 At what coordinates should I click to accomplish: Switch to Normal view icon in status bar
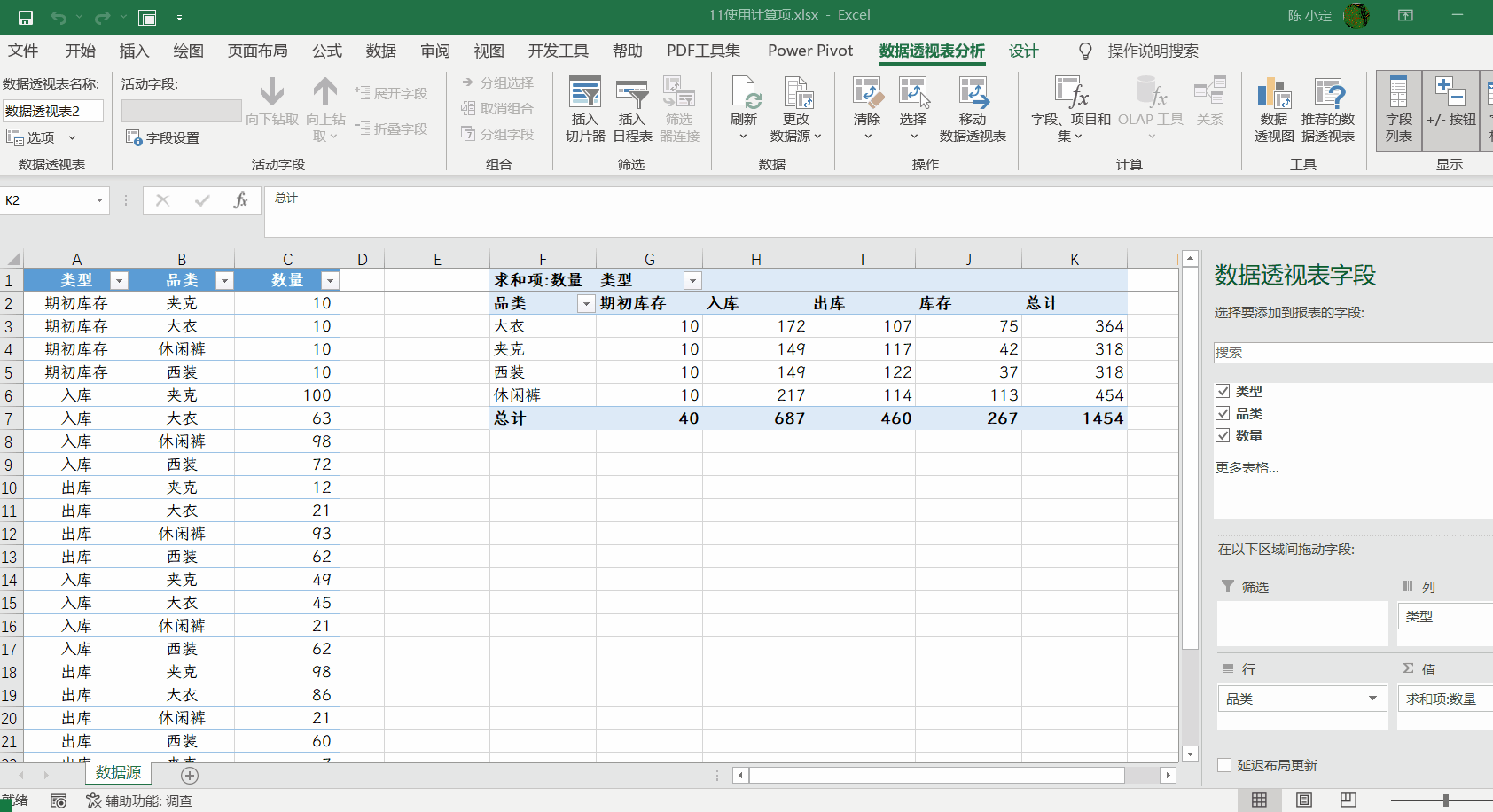[x=1259, y=800]
